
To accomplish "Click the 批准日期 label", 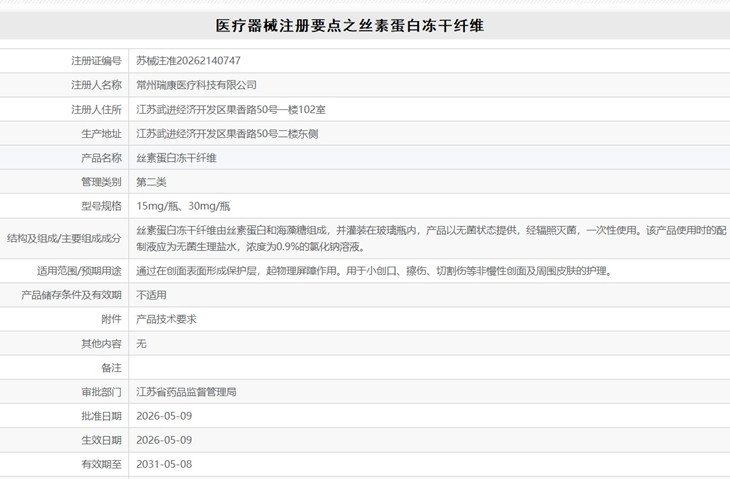I will 101,416.
